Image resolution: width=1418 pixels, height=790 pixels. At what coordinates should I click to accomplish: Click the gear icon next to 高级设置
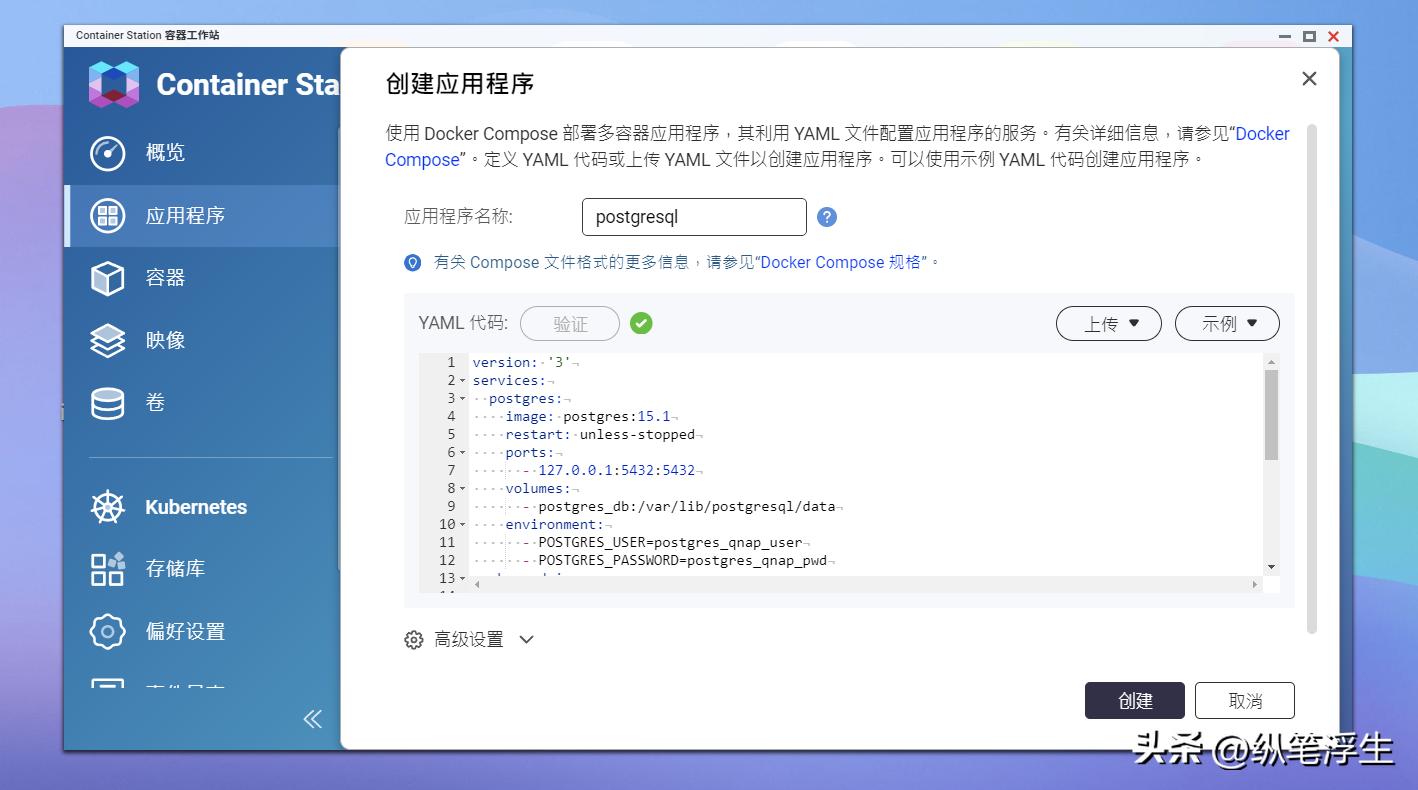pos(413,639)
